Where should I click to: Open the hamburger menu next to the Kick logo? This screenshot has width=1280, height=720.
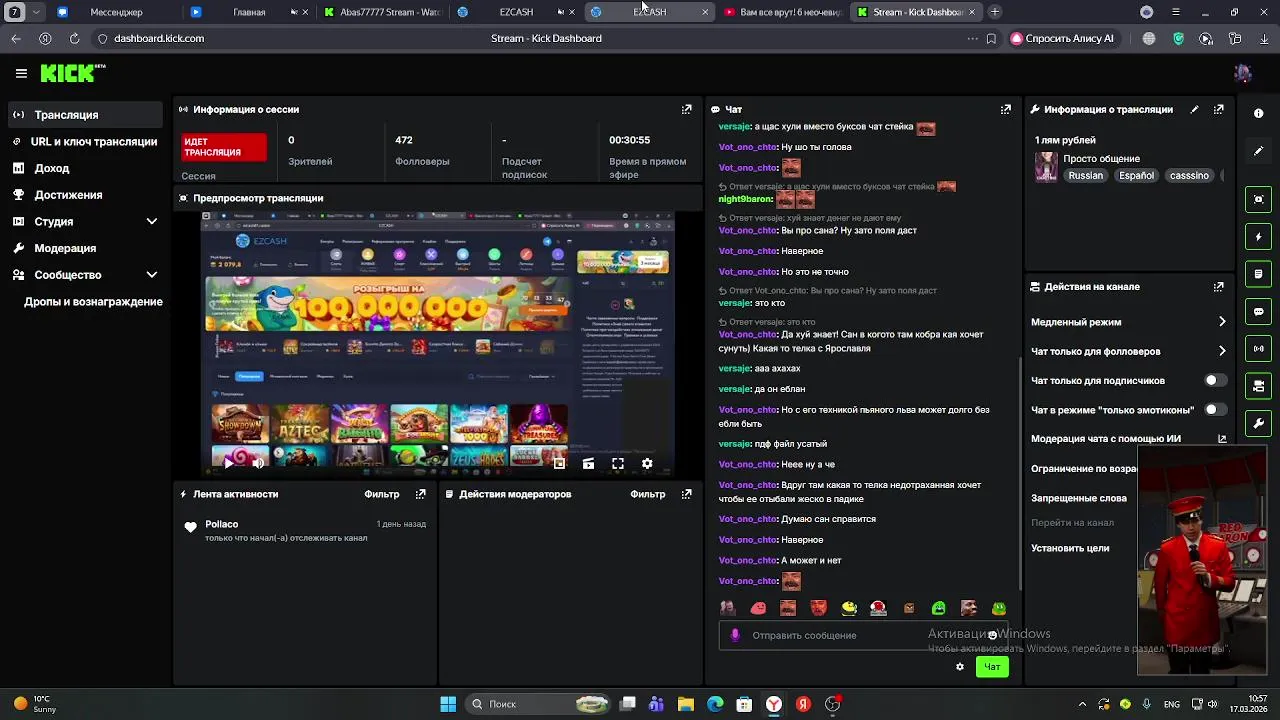pos(21,73)
